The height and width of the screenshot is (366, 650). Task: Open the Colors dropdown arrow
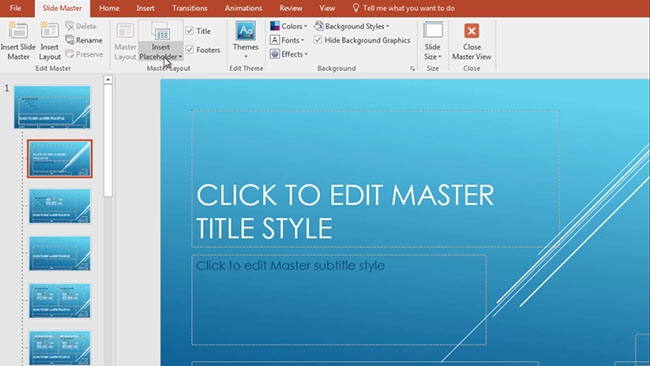(x=306, y=27)
